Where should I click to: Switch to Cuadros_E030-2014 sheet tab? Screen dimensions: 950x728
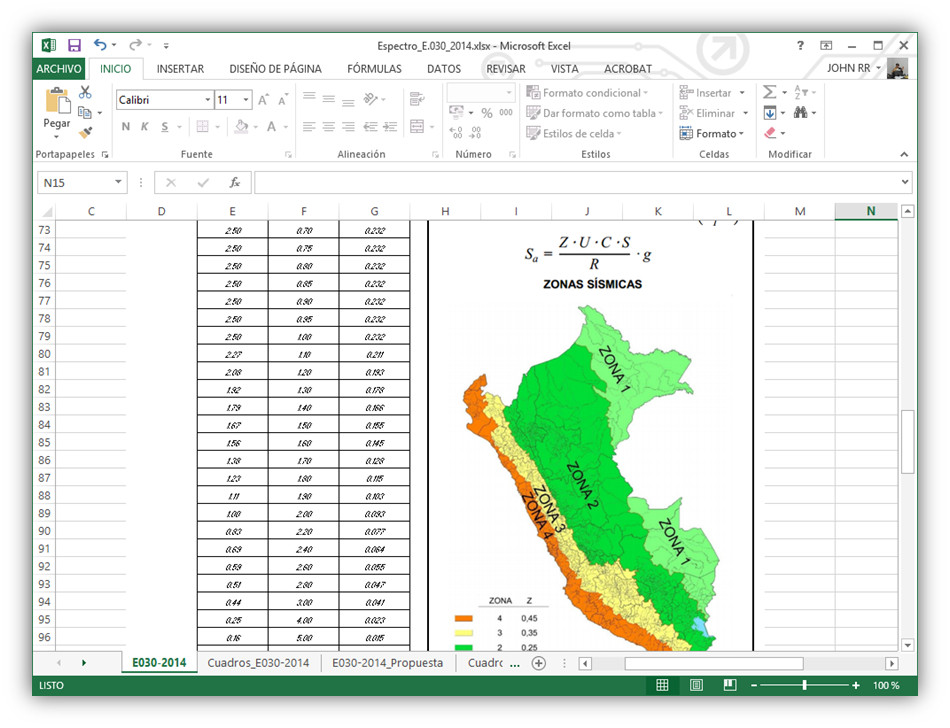pos(258,663)
